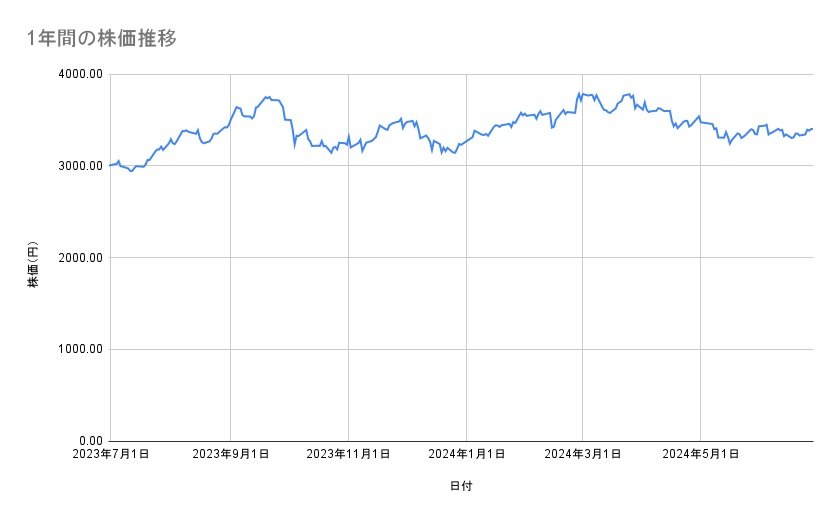Screen dimensions: 839x519
Task: Select the 2024年1月1日 x-axis label
Action: [x=466, y=455]
